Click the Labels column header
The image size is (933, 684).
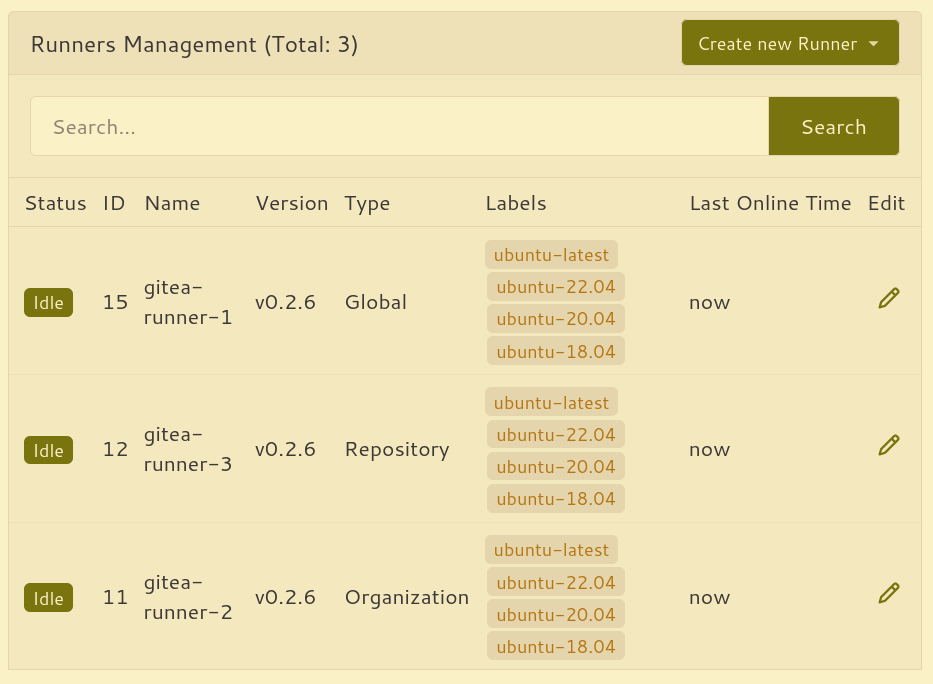pos(516,203)
